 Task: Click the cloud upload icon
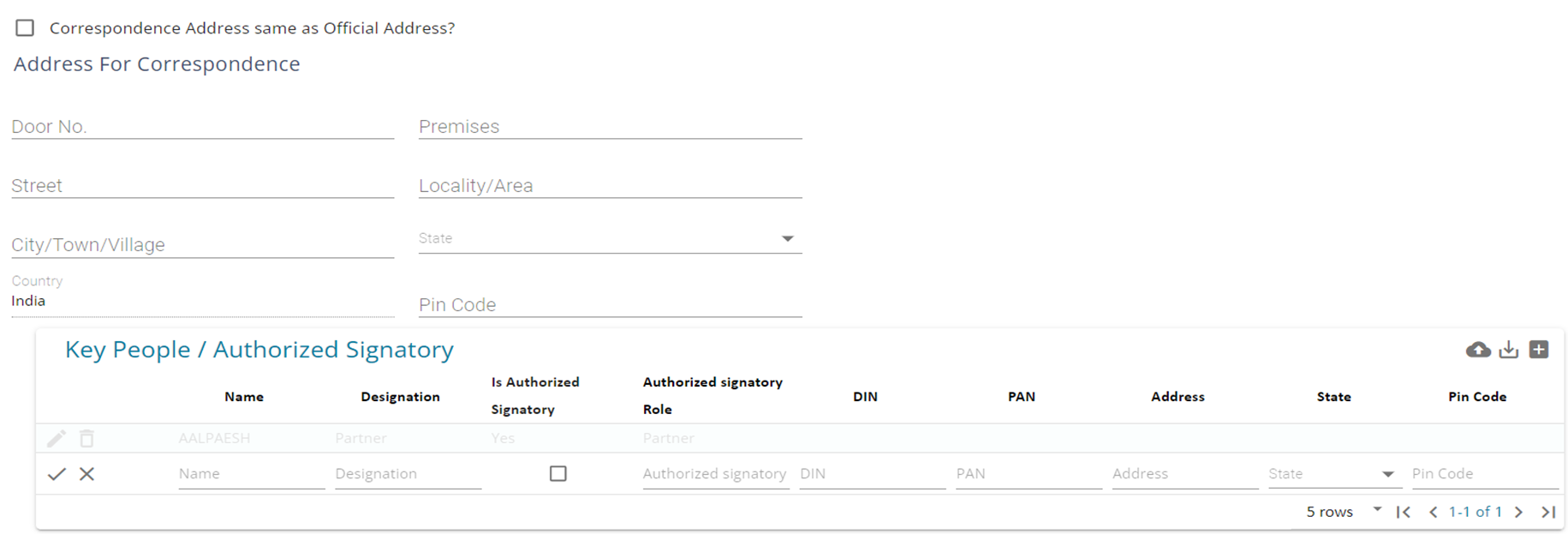(1478, 350)
